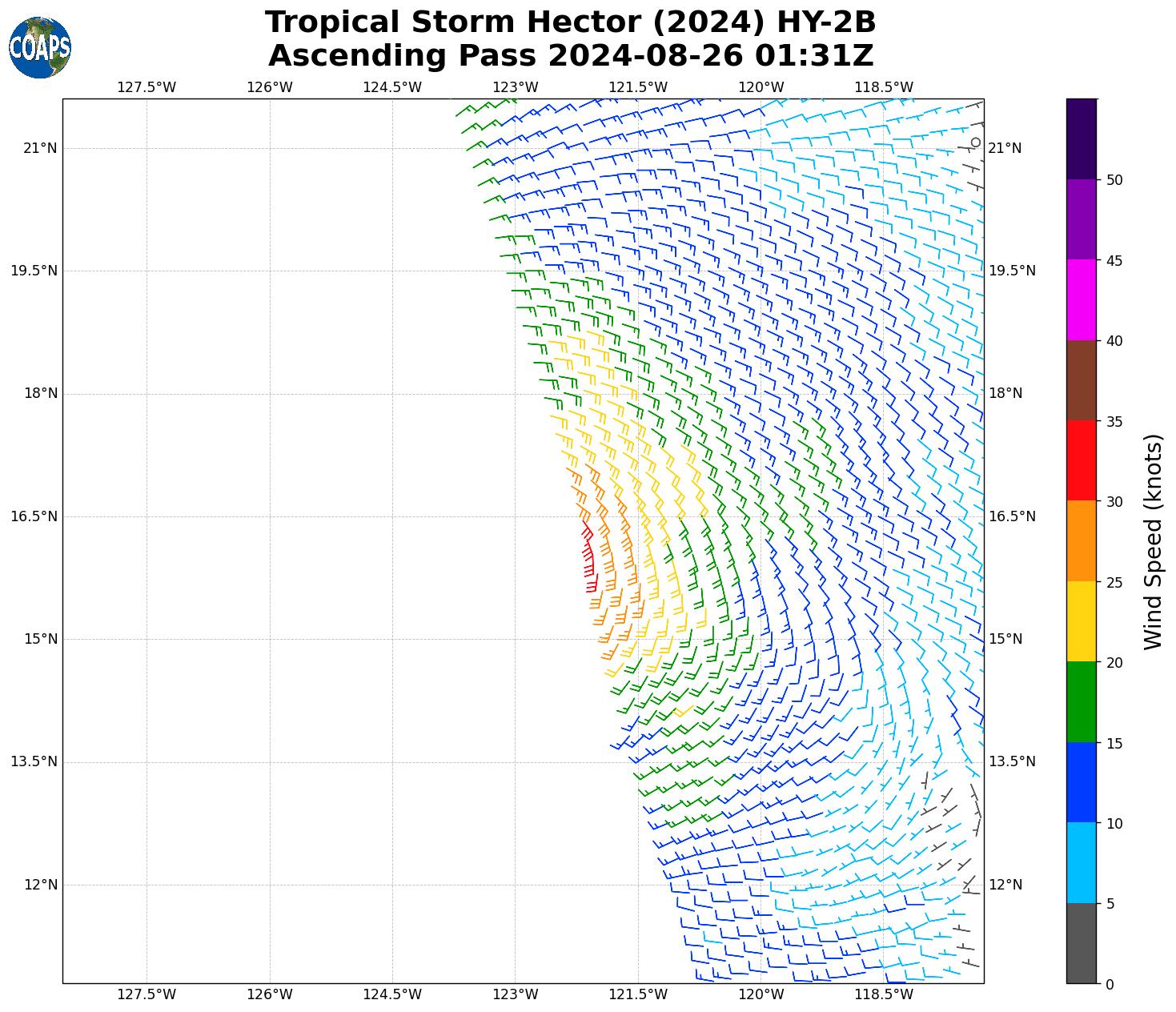The image size is (1176, 1012).
Task: Click the Tropical Storm Hector title text
Action: pos(570,22)
